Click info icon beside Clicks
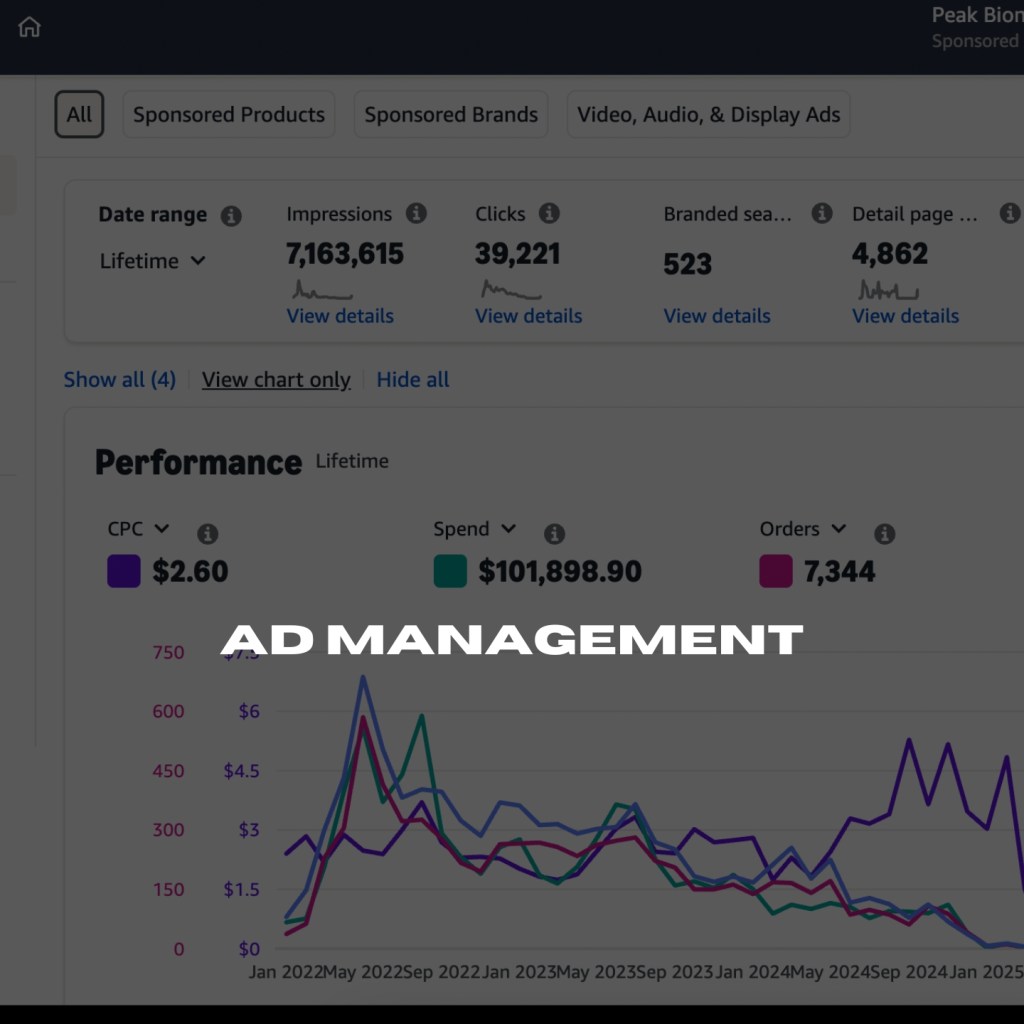This screenshot has width=1024, height=1024. (549, 213)
